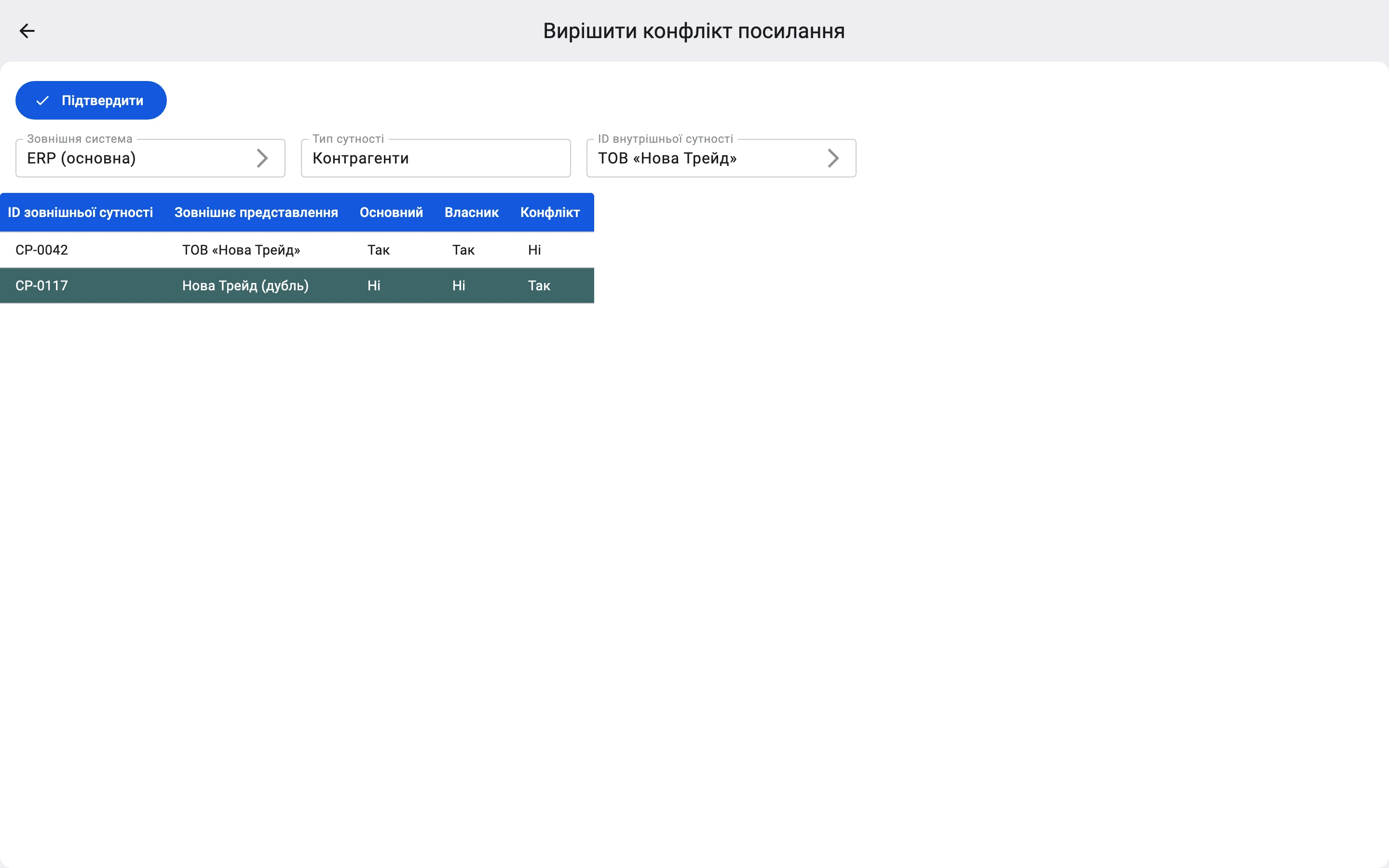The width and height of the screenshot is (1389, 868).
Task: Click the Основний column header
Action: coord(392,212)
